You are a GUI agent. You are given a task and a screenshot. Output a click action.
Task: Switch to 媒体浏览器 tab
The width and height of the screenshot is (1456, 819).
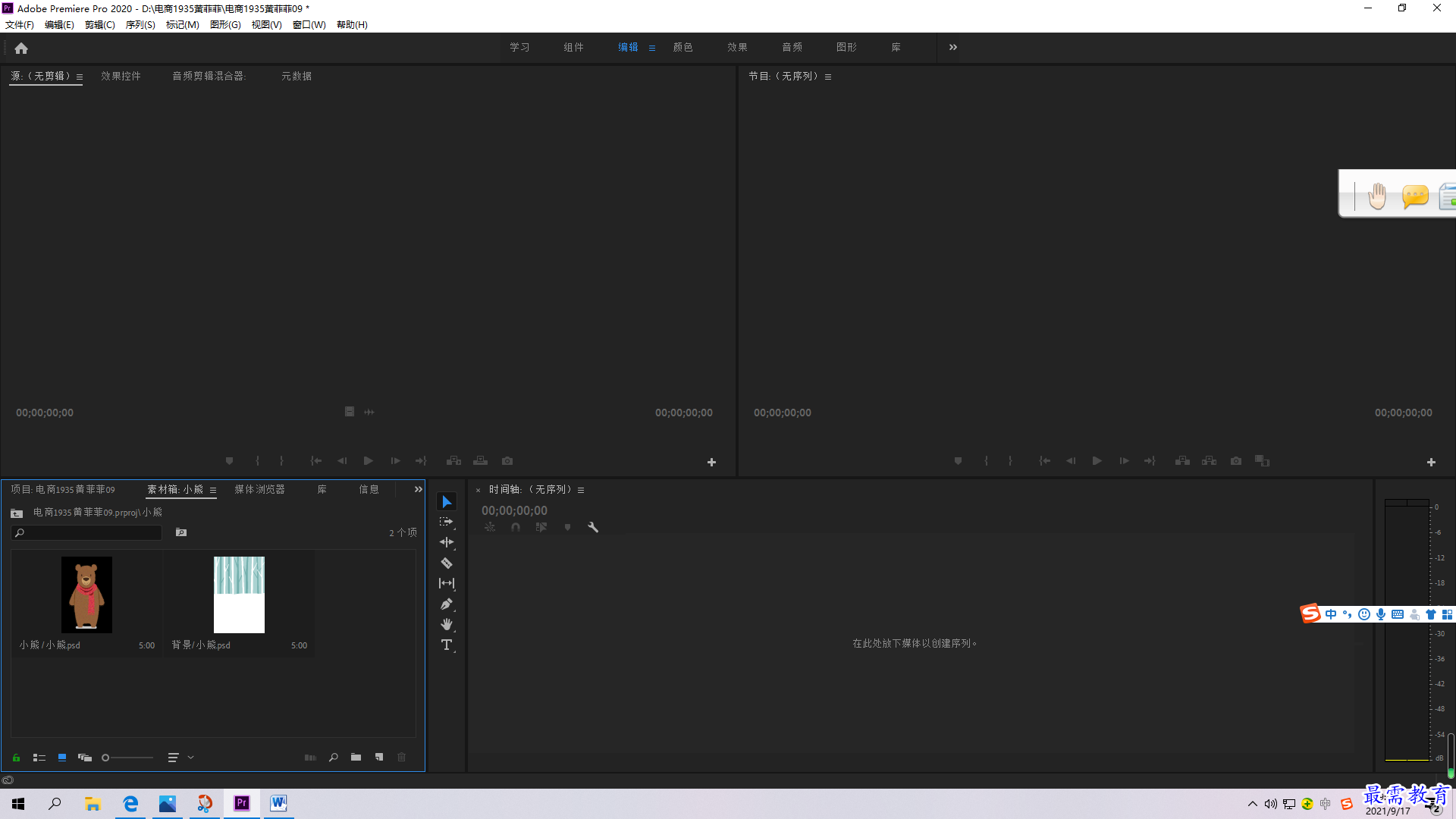click(259, 489)
